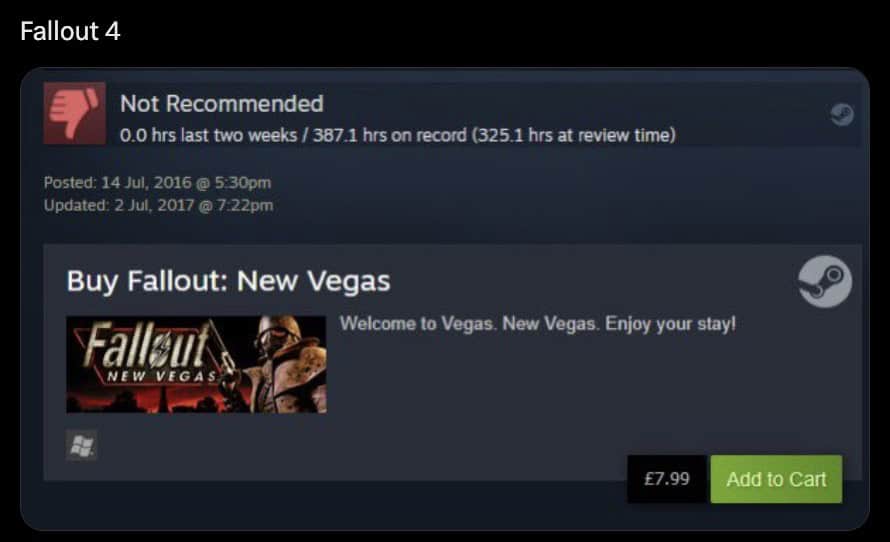
Task: Click the Not Recommended heading text
Action: pos(222,104)
